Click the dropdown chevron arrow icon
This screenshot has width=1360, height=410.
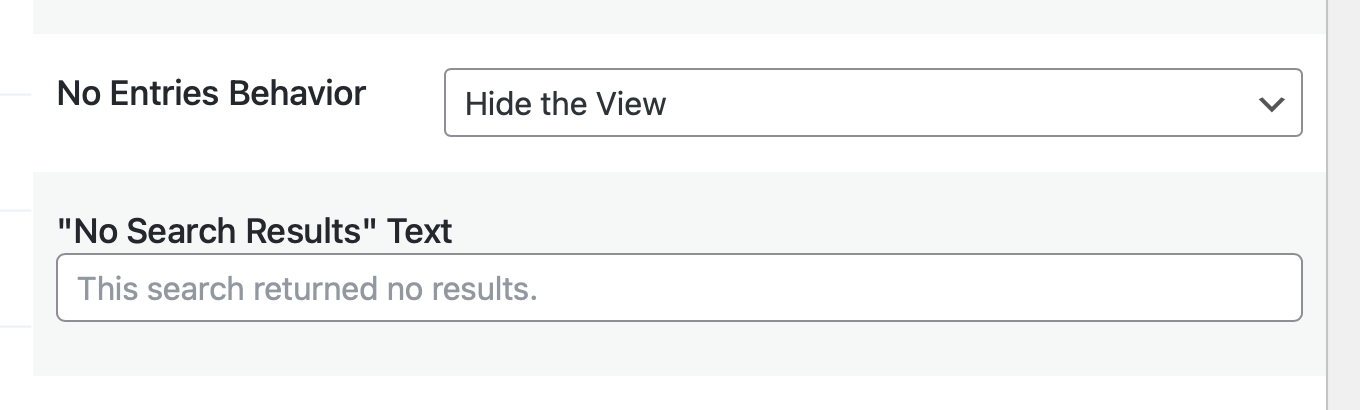(x=1271, y=104)
